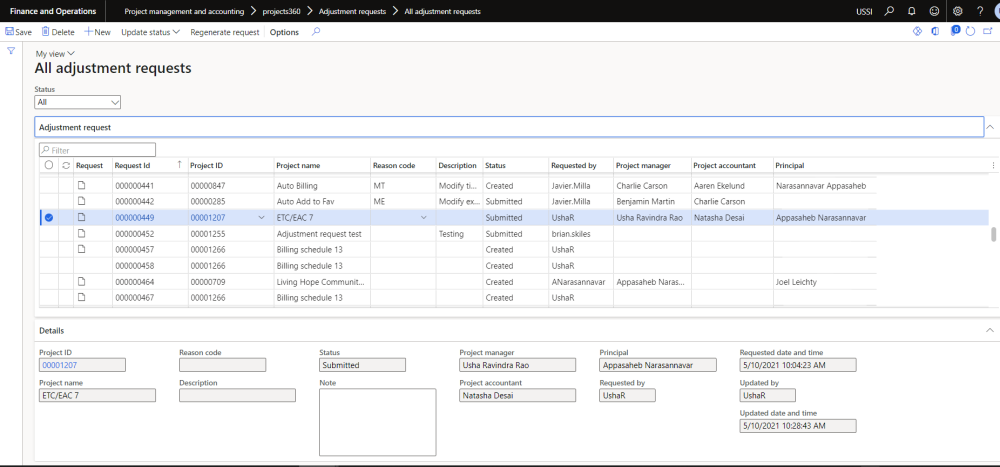This screenshot has height=467, width=1000.
Task: Open the notifications bell icon
Action: tap(912, 11)
